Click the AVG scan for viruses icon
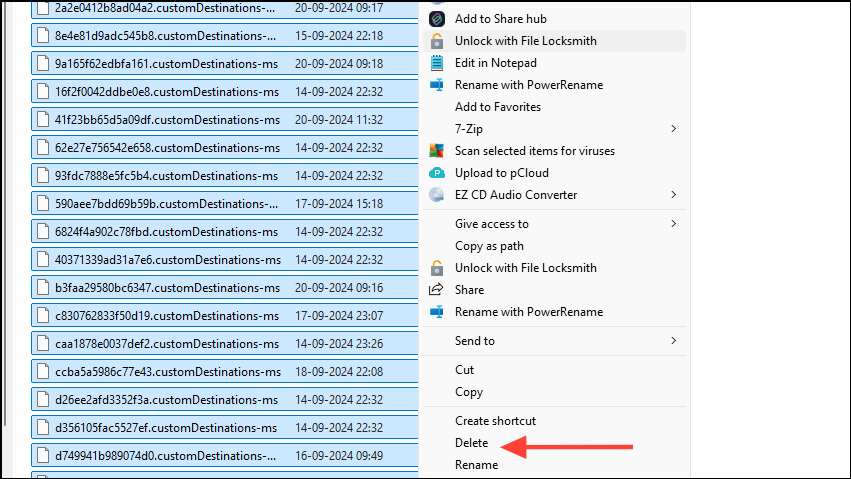Image resolution: width=851 pixels, height=479 pixels. (x=437, y=151)
